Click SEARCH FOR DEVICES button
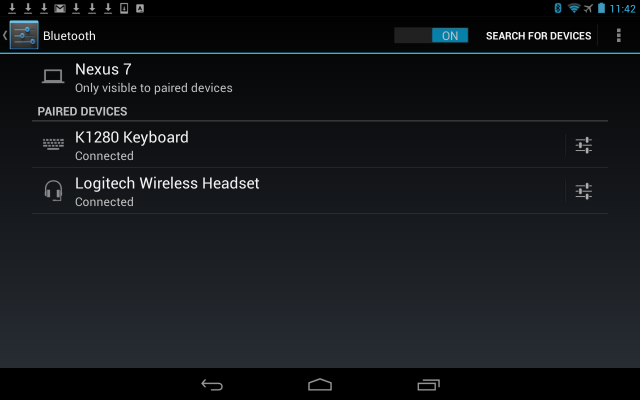The height and width of the screenshot is (400, 640). [x=538, y=36]
